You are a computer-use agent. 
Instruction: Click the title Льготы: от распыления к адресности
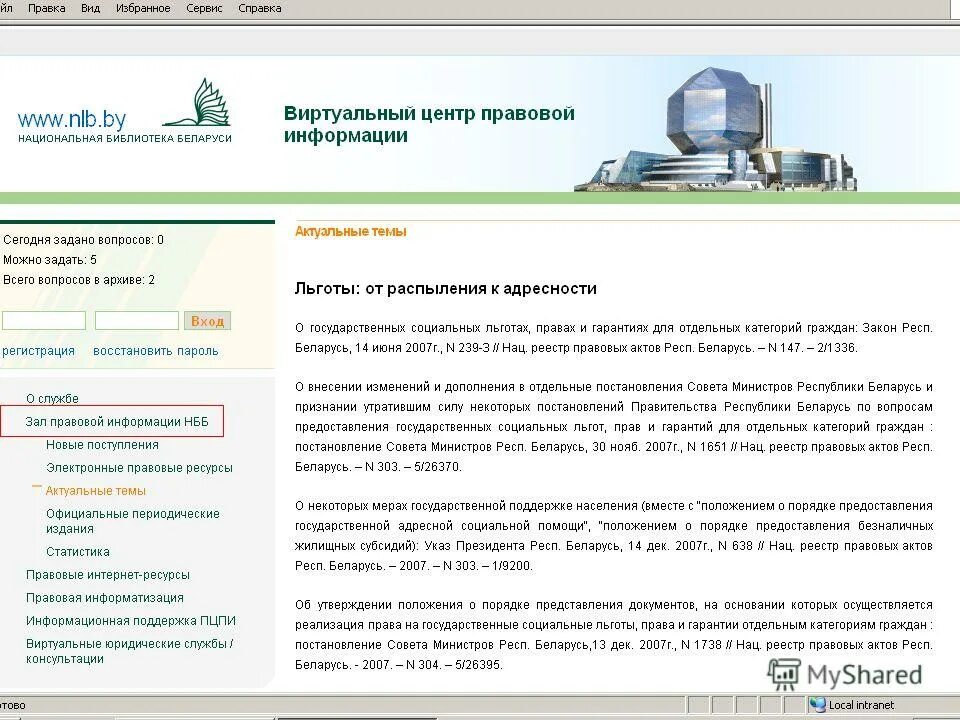coord(446,288)
